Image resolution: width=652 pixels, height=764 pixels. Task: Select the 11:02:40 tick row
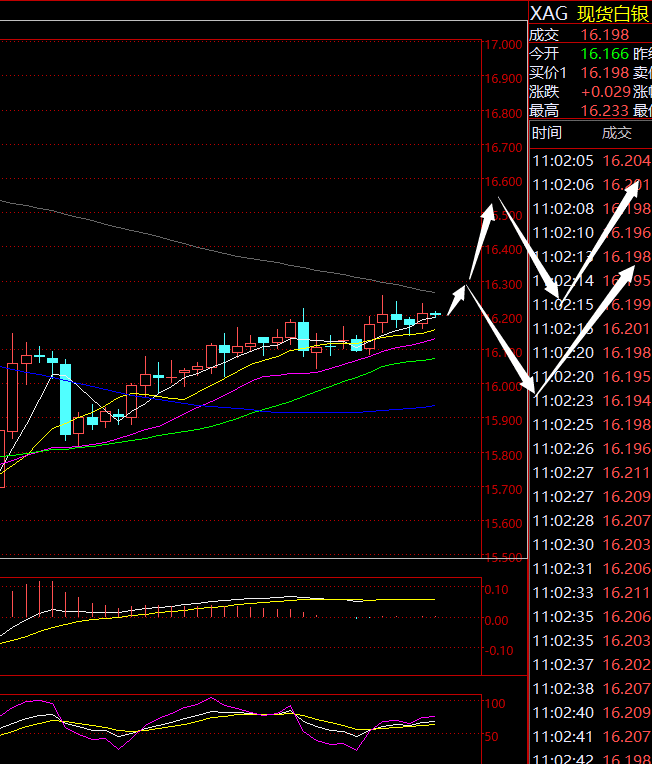590,712
